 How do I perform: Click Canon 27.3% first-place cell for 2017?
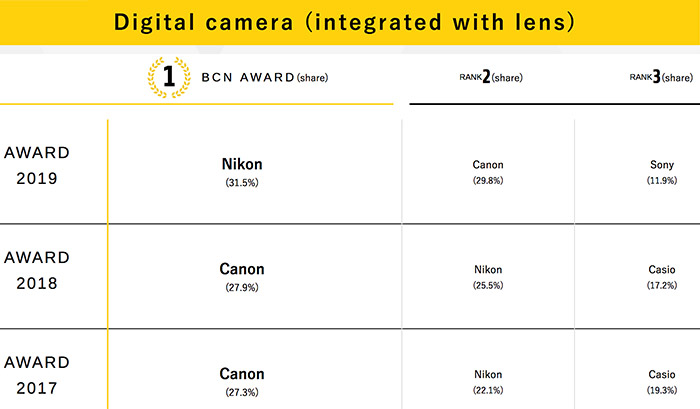(242, 382)
